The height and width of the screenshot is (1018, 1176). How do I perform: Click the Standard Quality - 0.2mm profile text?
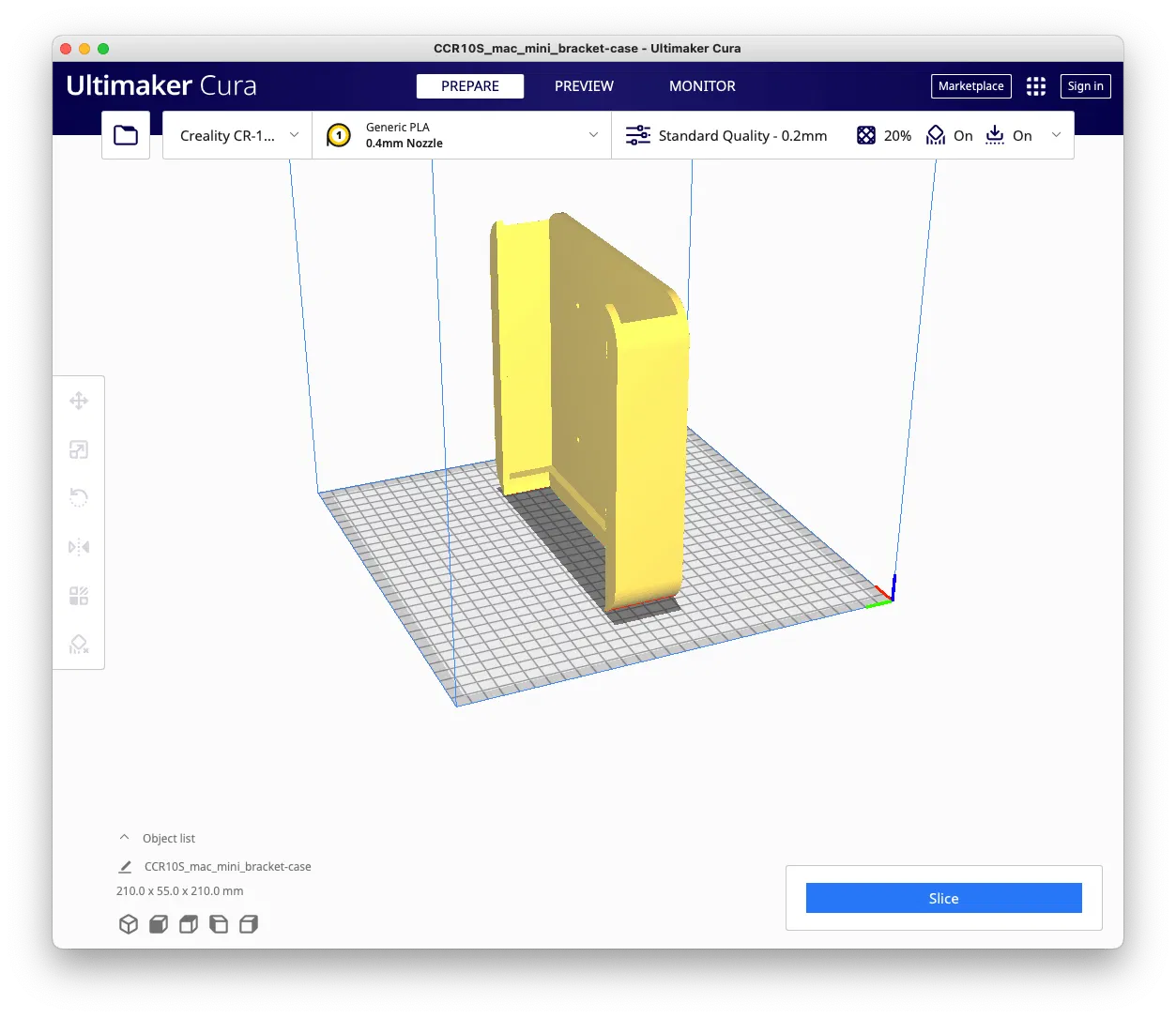(x=742, y=135)
